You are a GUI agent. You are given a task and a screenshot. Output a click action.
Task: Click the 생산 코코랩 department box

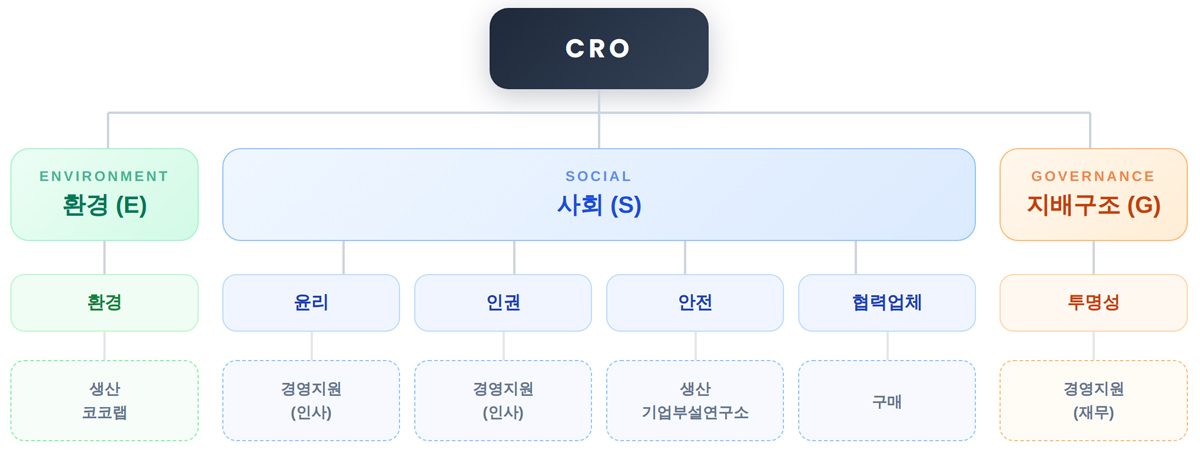click(x=104, y=400)
